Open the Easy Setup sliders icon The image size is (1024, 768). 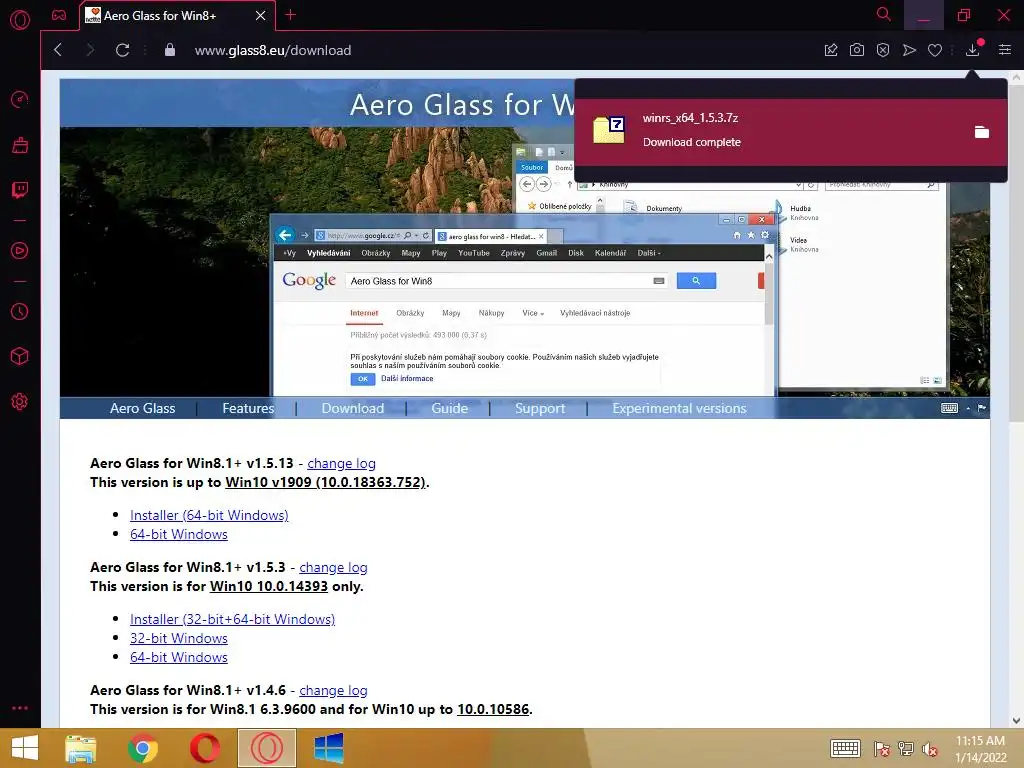(x=1005, y=50)
